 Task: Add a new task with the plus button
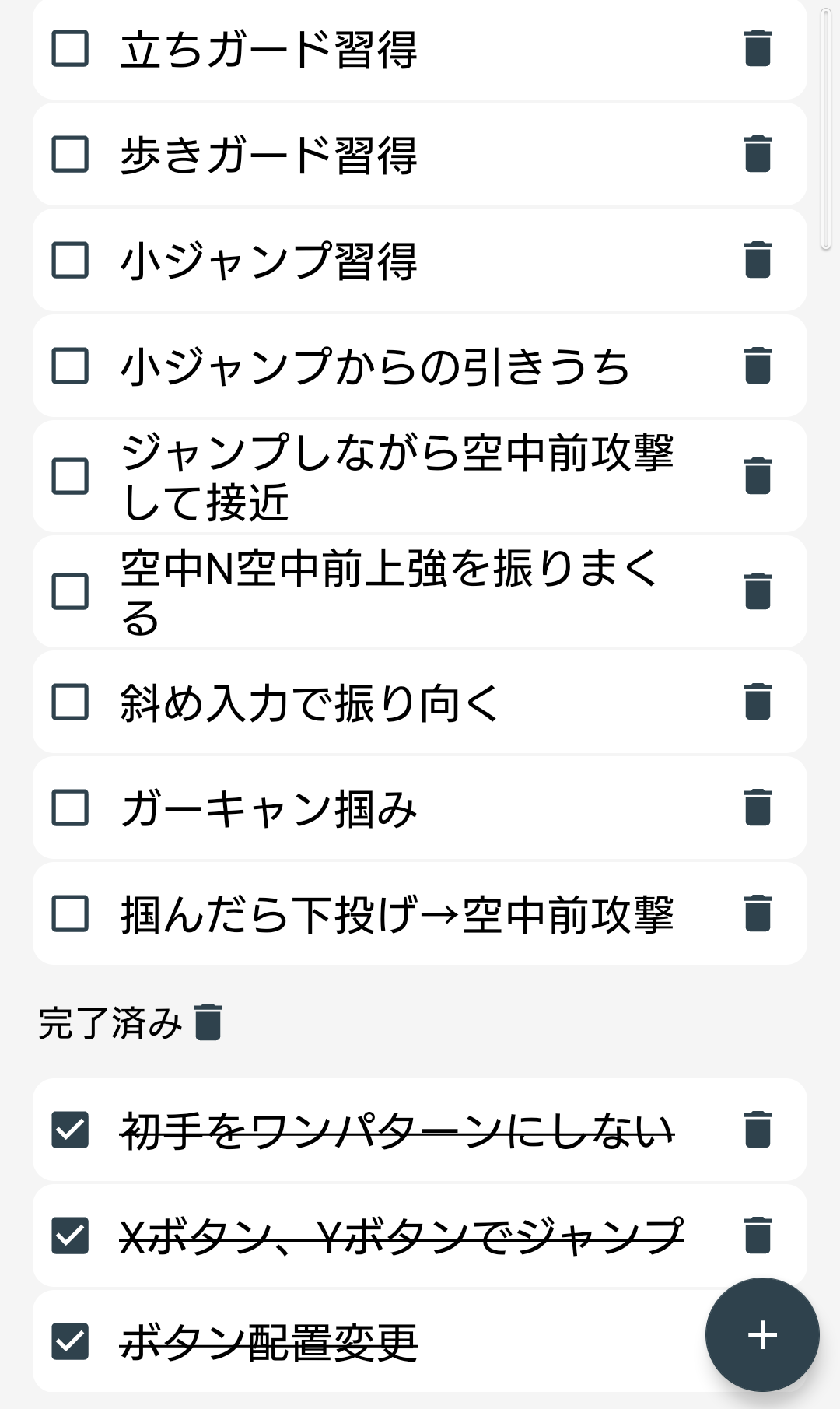pos(761,1335)
